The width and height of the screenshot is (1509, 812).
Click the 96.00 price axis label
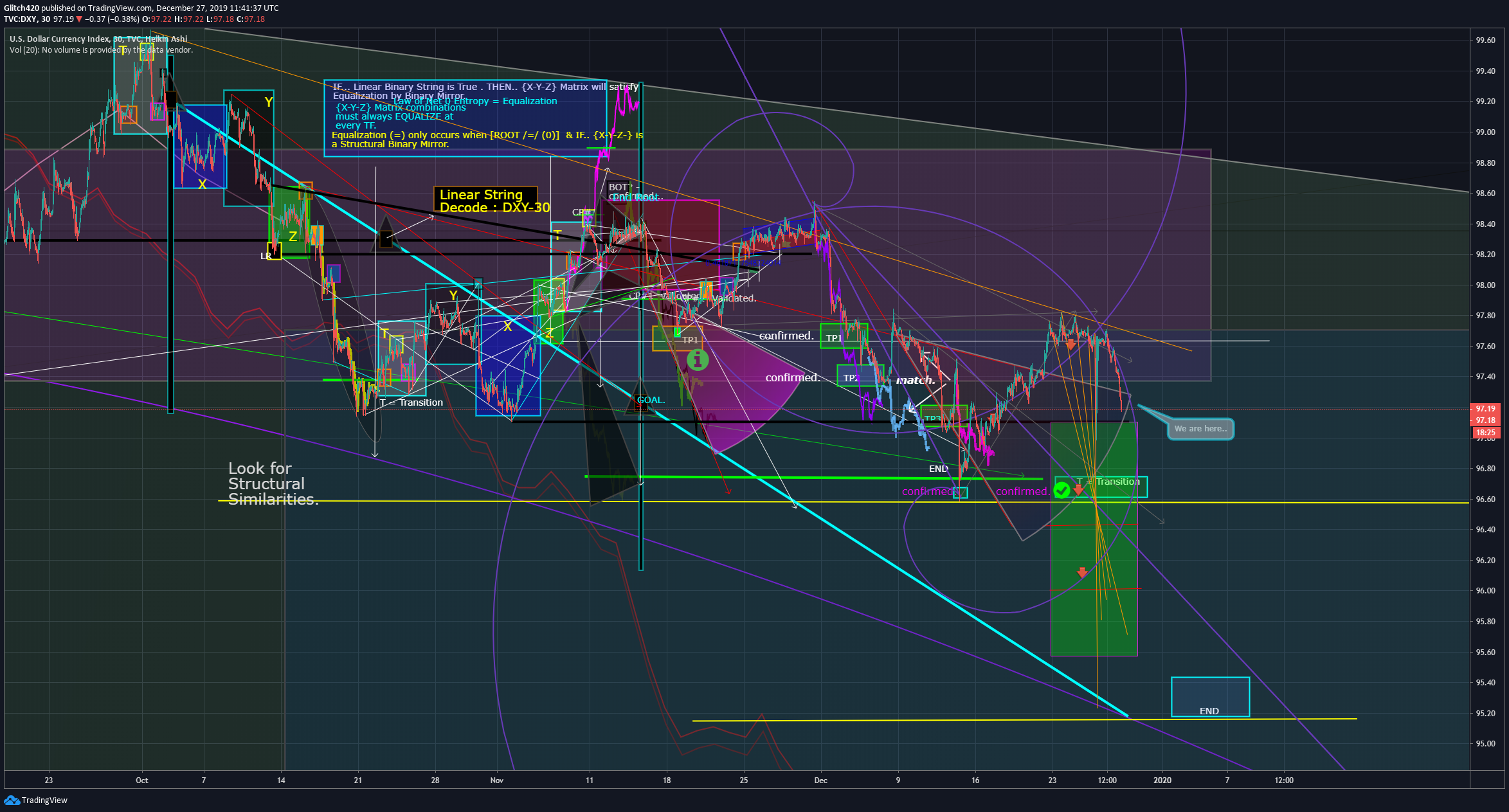1485,591
